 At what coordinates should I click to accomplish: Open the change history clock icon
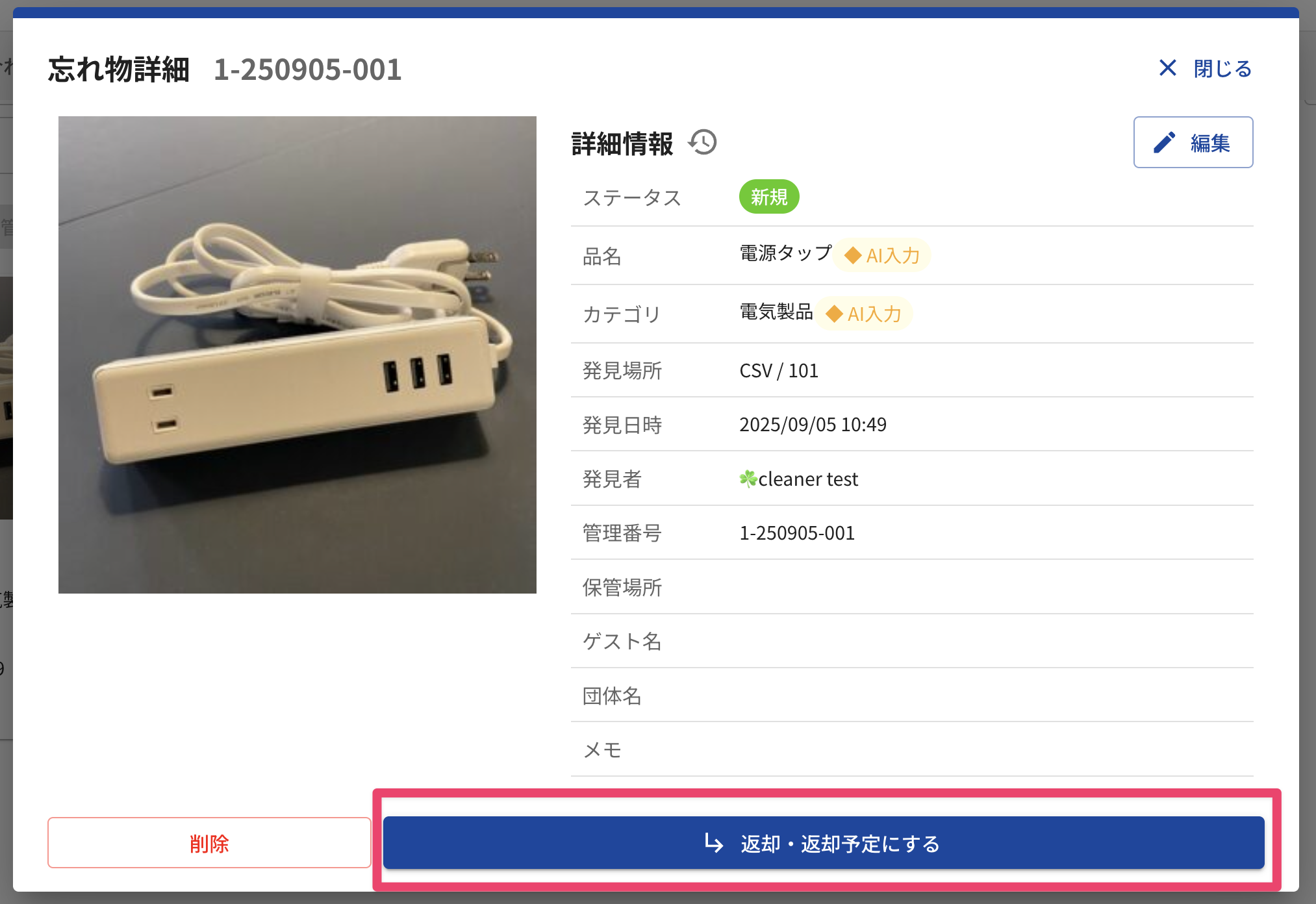click(703, 142)
